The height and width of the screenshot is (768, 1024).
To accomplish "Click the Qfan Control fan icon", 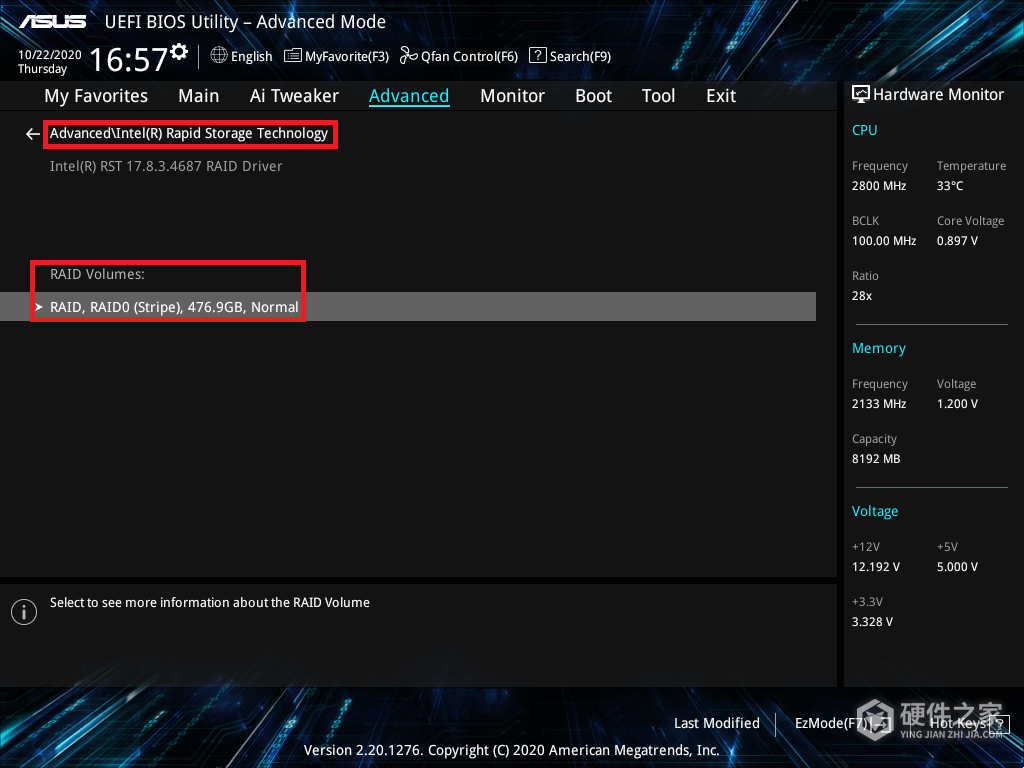I will tap(409, 56).
